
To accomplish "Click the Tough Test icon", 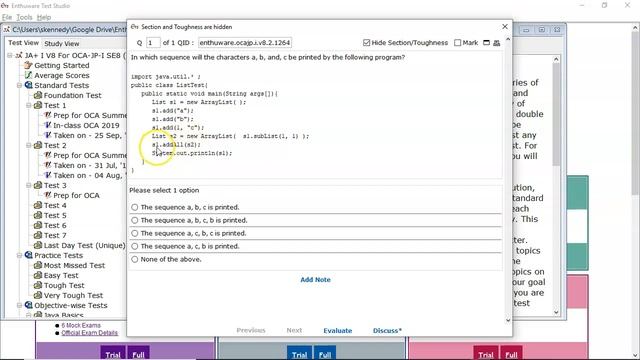I will pos(38,285).
